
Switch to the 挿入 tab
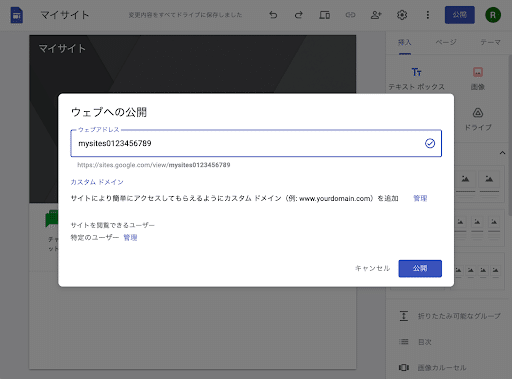[405, 43]
